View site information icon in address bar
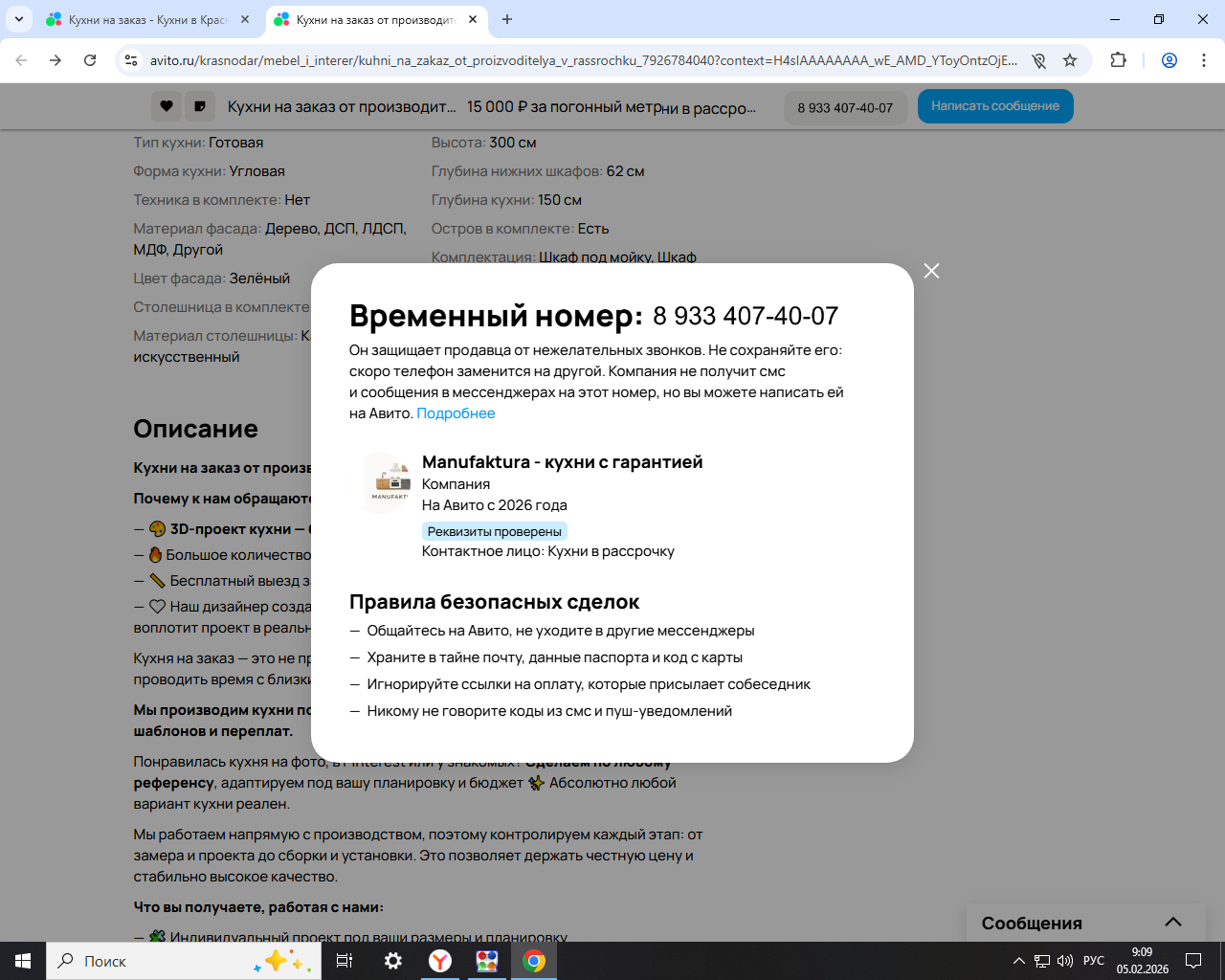 tap(131, 60)
